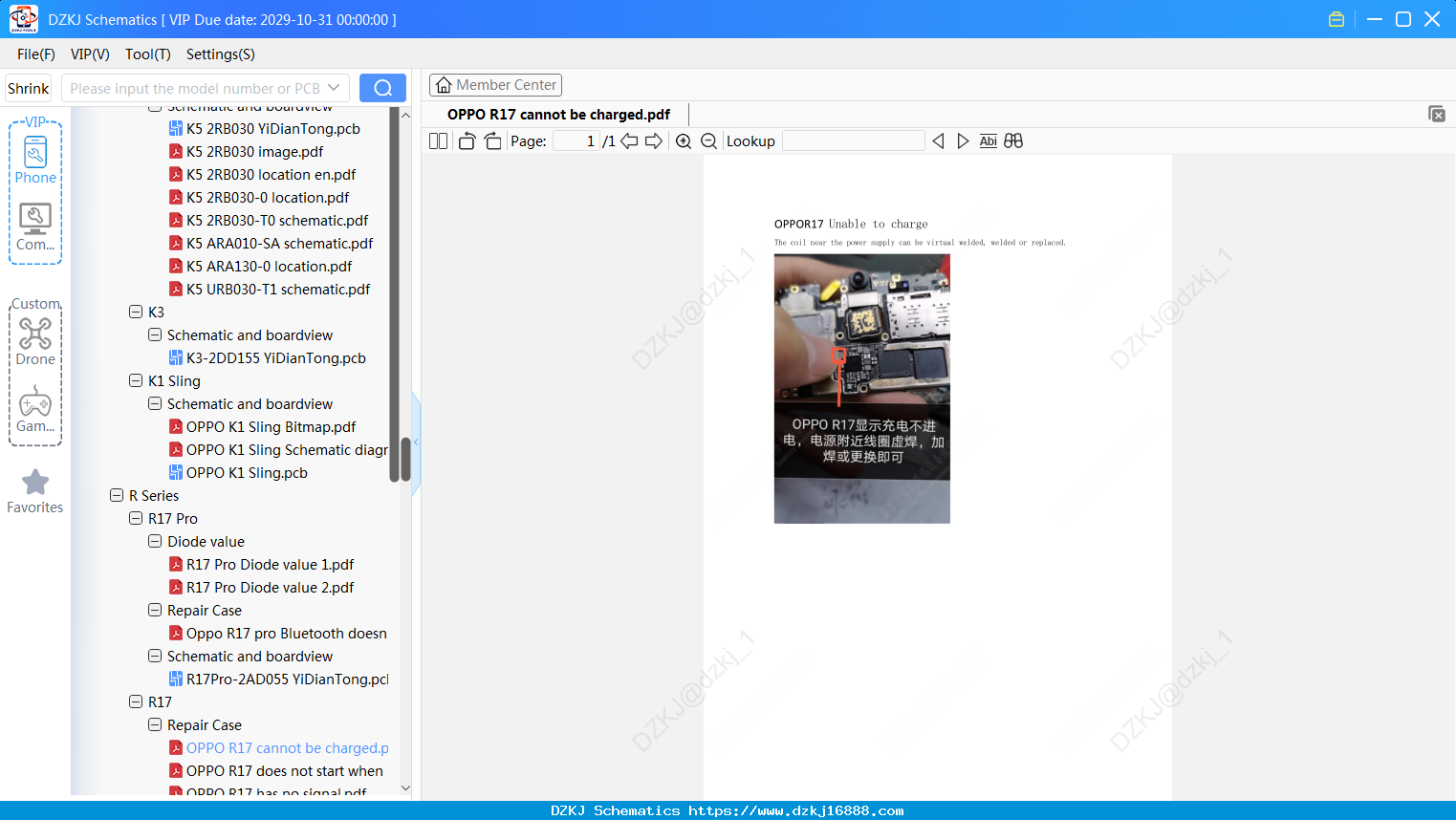1456x820 pixels.
Task: Collapse Repair Case under R17 Pro
Action: click(x=155, y=610)
